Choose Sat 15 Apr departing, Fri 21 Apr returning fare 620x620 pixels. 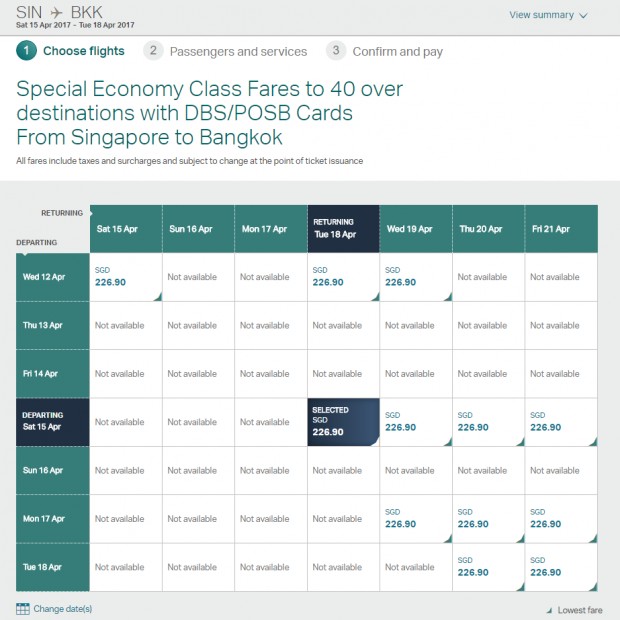[561, 422]
